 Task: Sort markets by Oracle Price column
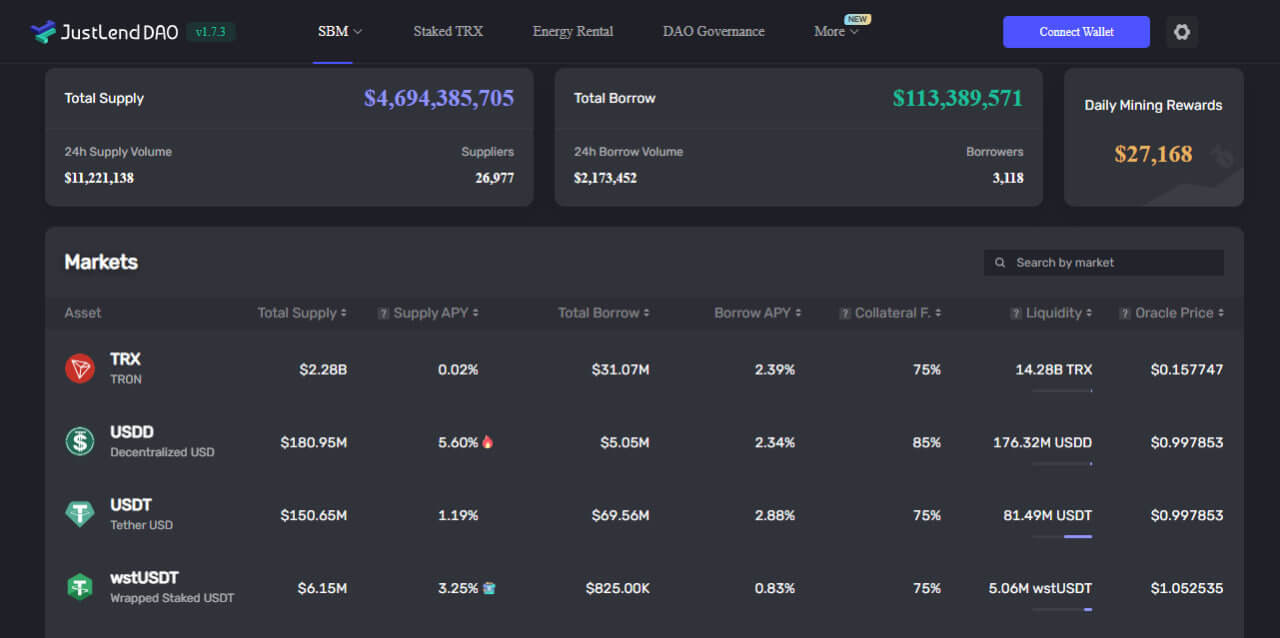pos(1179,313)
